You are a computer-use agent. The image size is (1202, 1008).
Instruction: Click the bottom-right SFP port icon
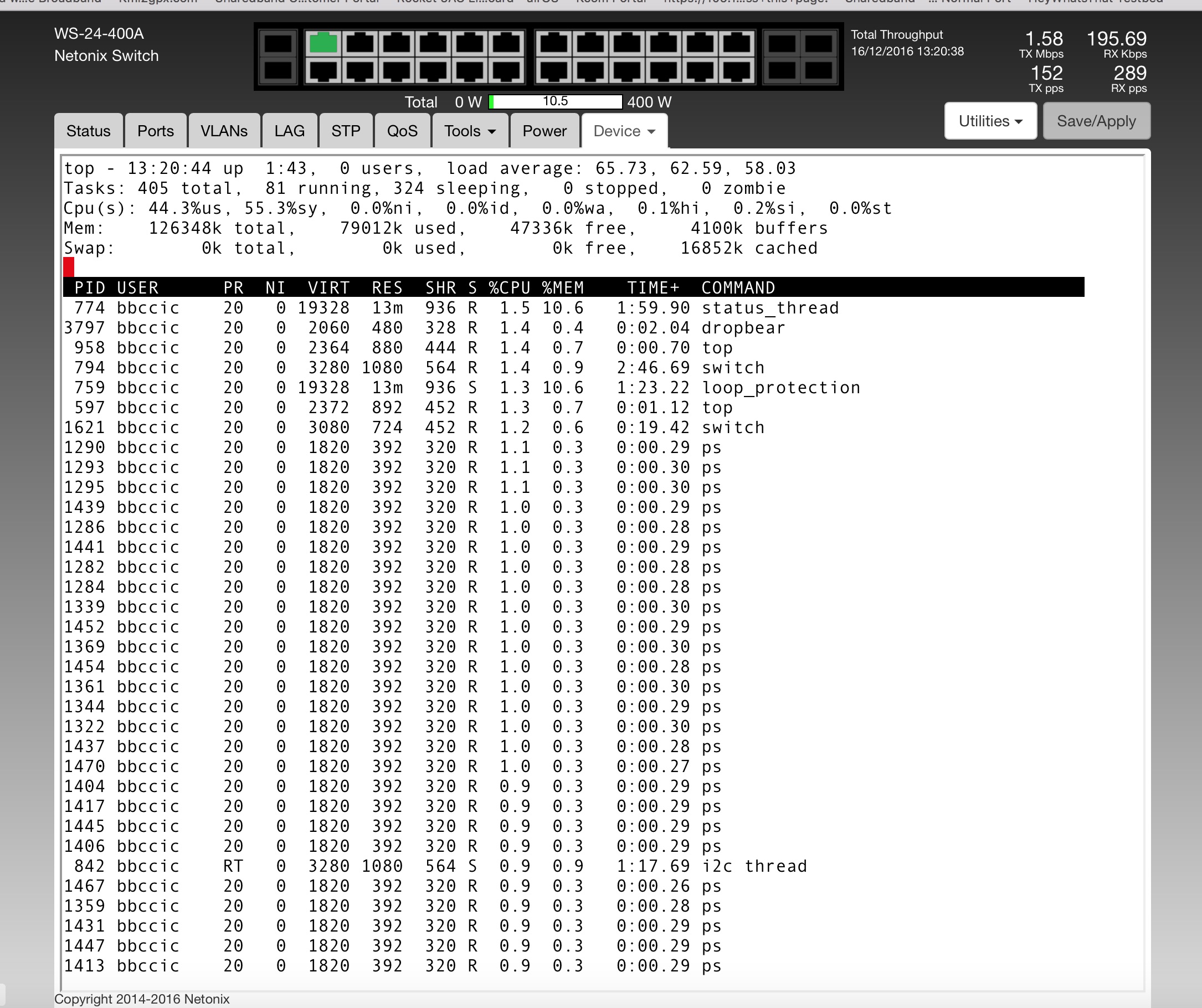pos(819,71)
